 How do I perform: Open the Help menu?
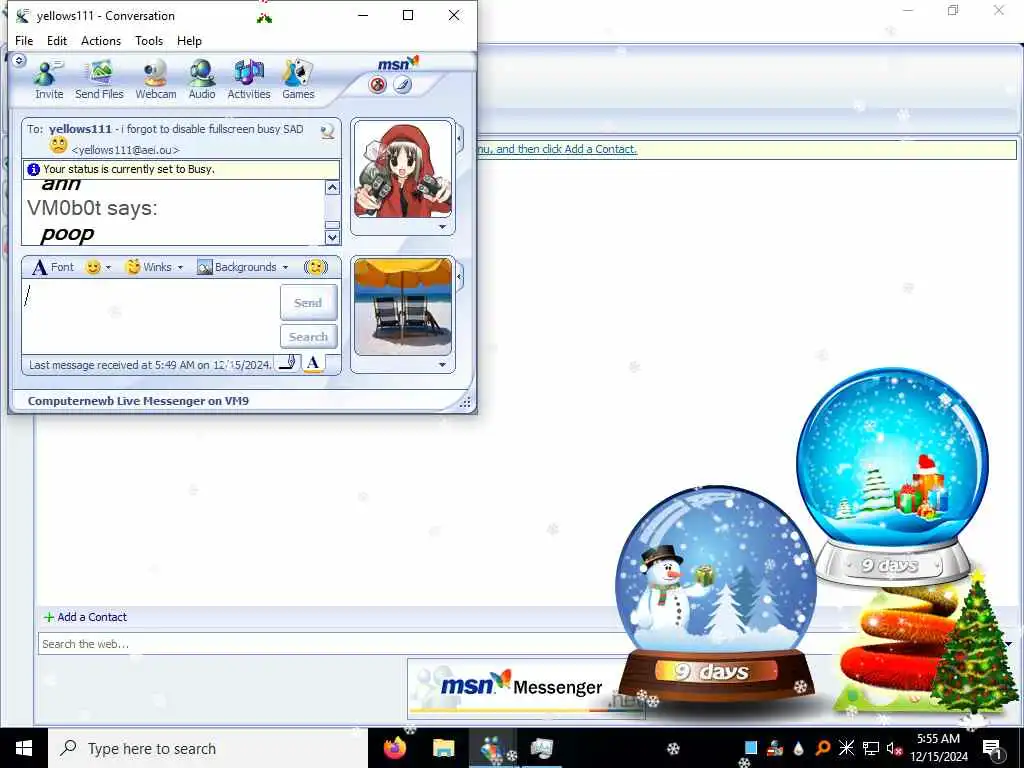pos(189,40)
